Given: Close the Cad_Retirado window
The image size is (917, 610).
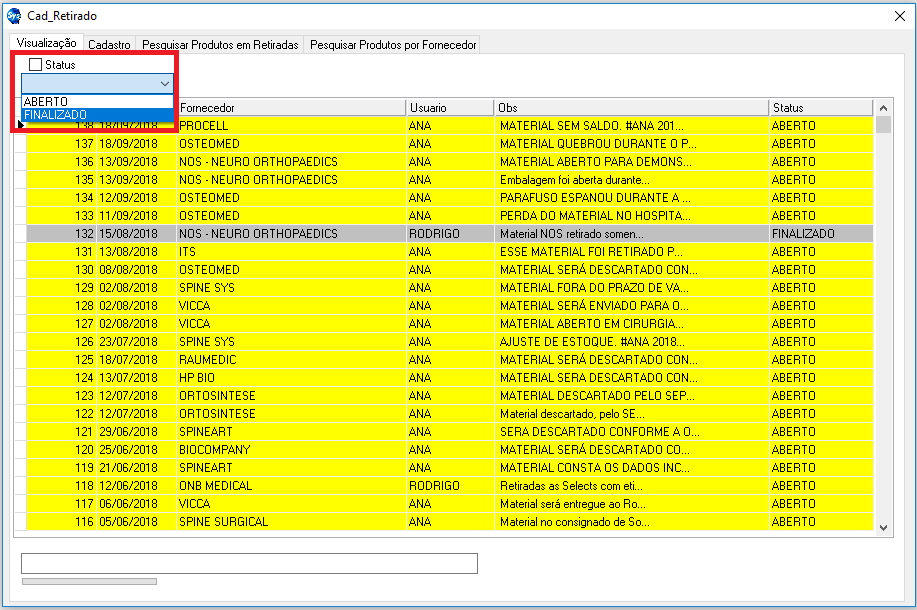Looking at the screenshot, I should tap(898, 16).
